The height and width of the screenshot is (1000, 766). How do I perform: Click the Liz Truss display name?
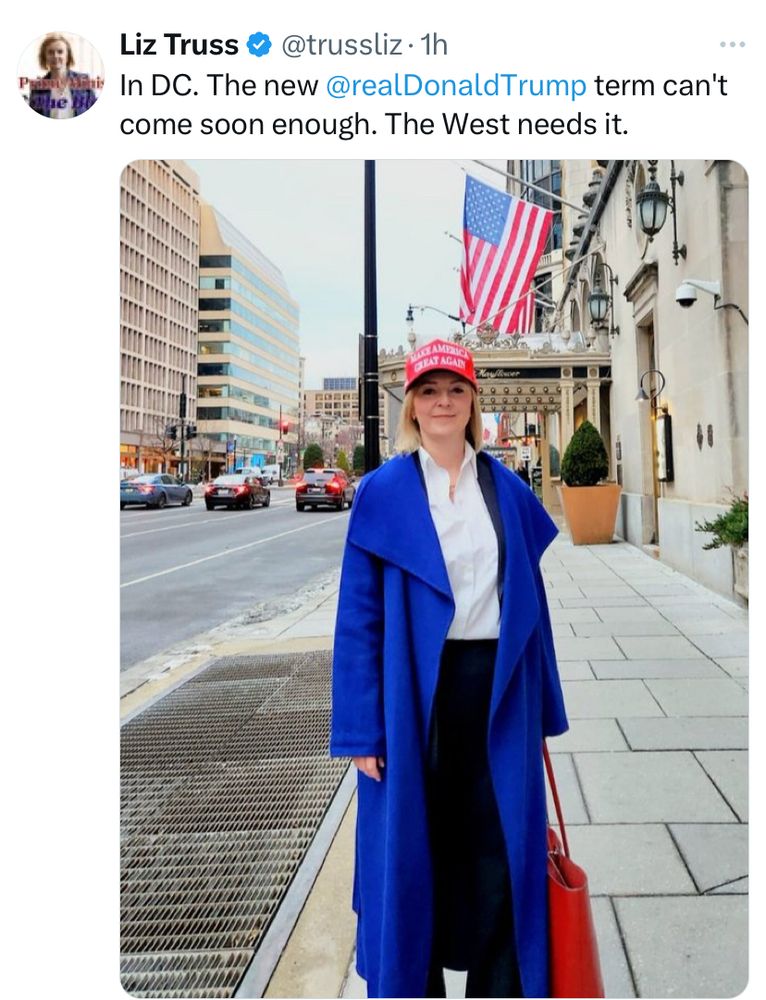tap(179, 45)
